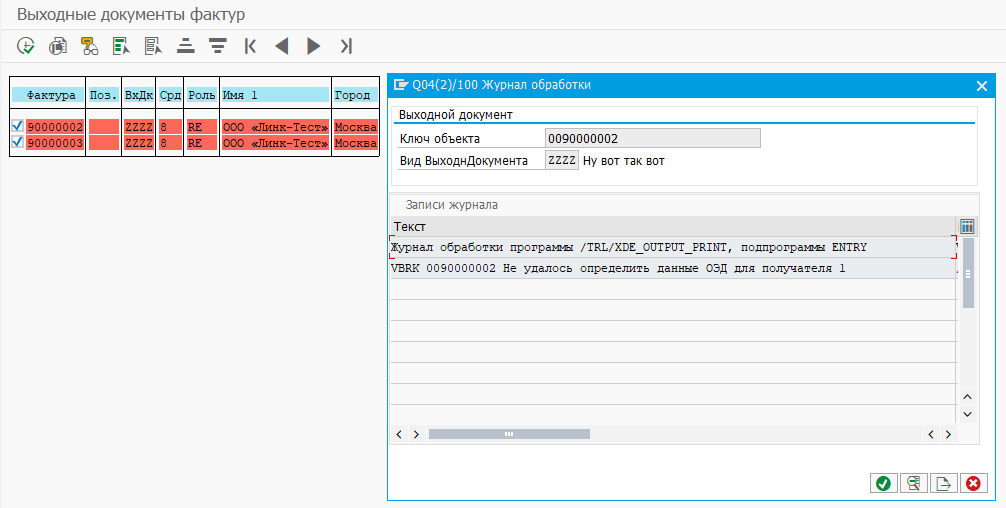Click the export document button in dialog
The width and height of the screenshot is (1006, 508).
click(x=942, y=483)
